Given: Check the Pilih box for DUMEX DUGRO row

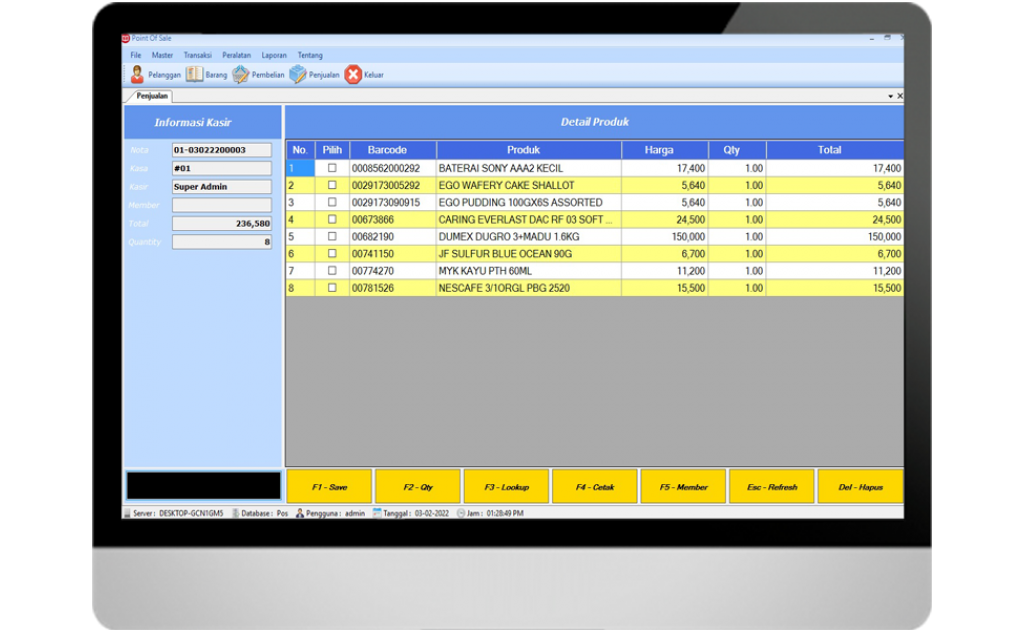Looking at the screenshot, I should pos(332,237).
